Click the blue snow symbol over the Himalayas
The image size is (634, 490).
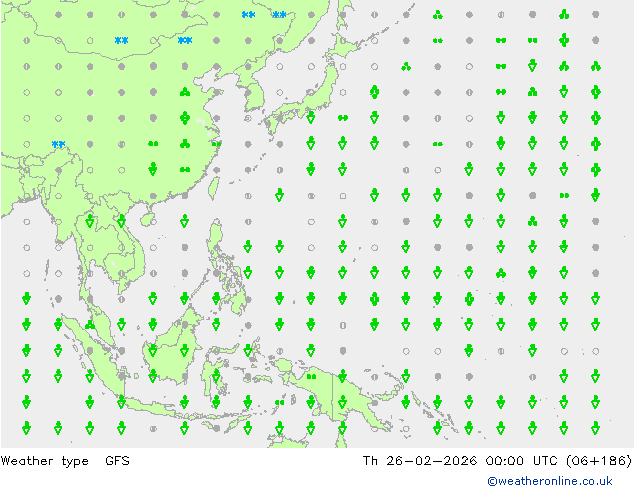[59, 144]
